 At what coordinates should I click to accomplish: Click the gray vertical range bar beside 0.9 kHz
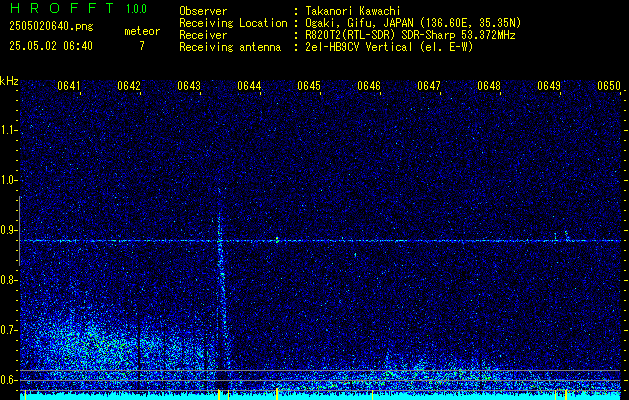(19, 231)
